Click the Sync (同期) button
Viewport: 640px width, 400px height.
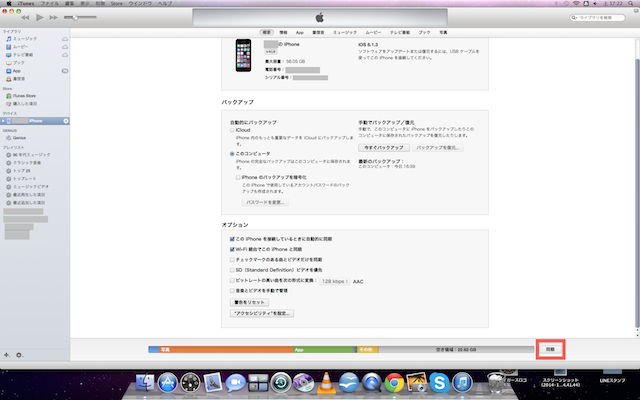(x=550, y=349)
